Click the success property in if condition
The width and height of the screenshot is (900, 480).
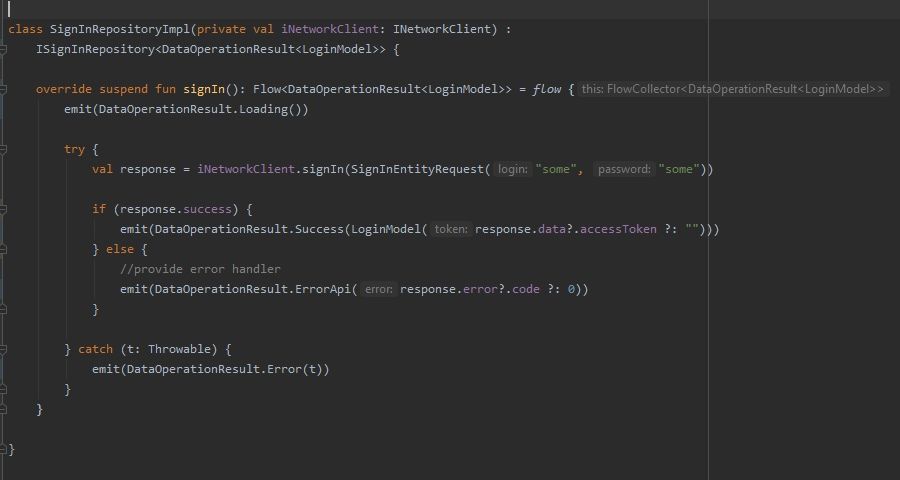(207, 210)
